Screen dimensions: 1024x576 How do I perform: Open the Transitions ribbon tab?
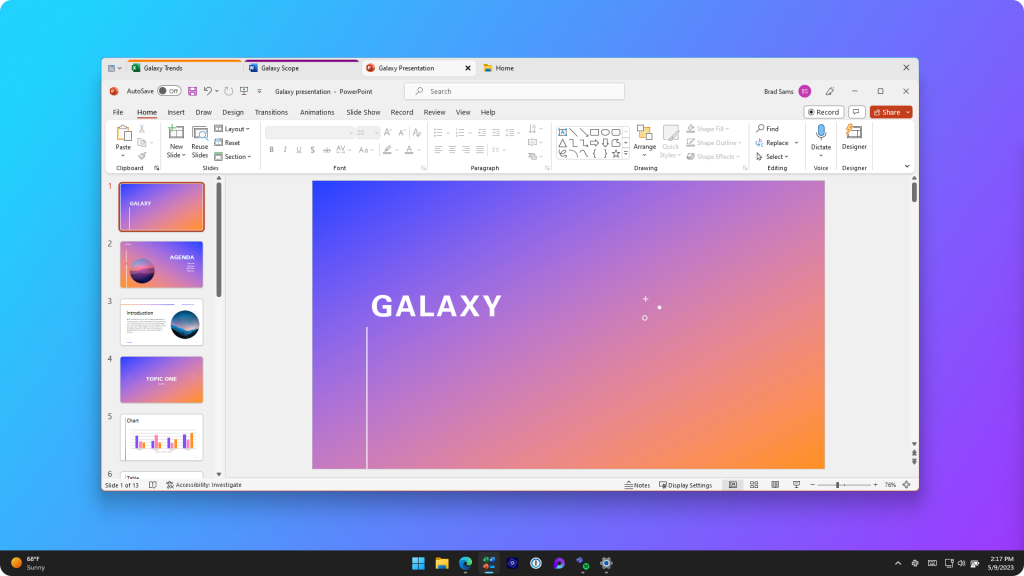pos(271,112)
